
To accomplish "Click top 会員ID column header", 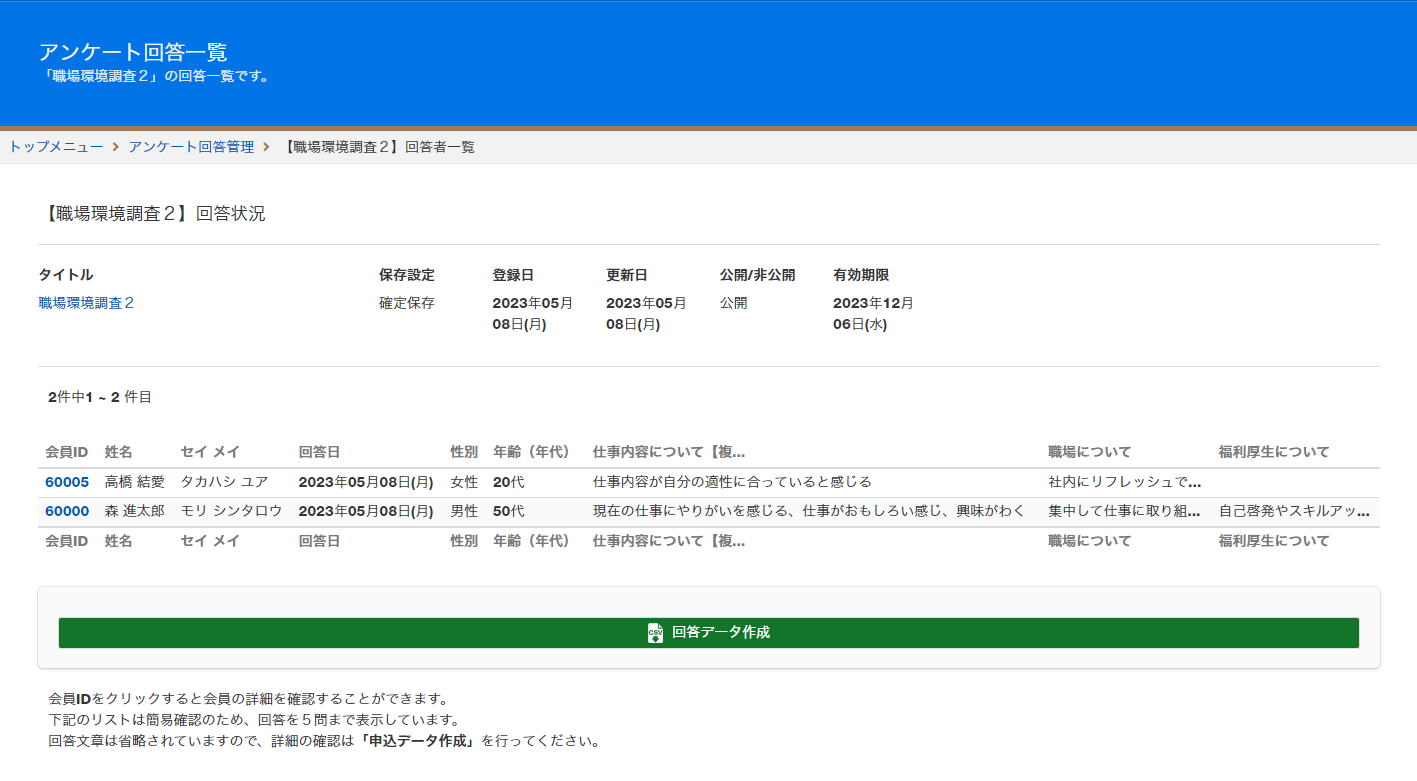I will (67, 453).
